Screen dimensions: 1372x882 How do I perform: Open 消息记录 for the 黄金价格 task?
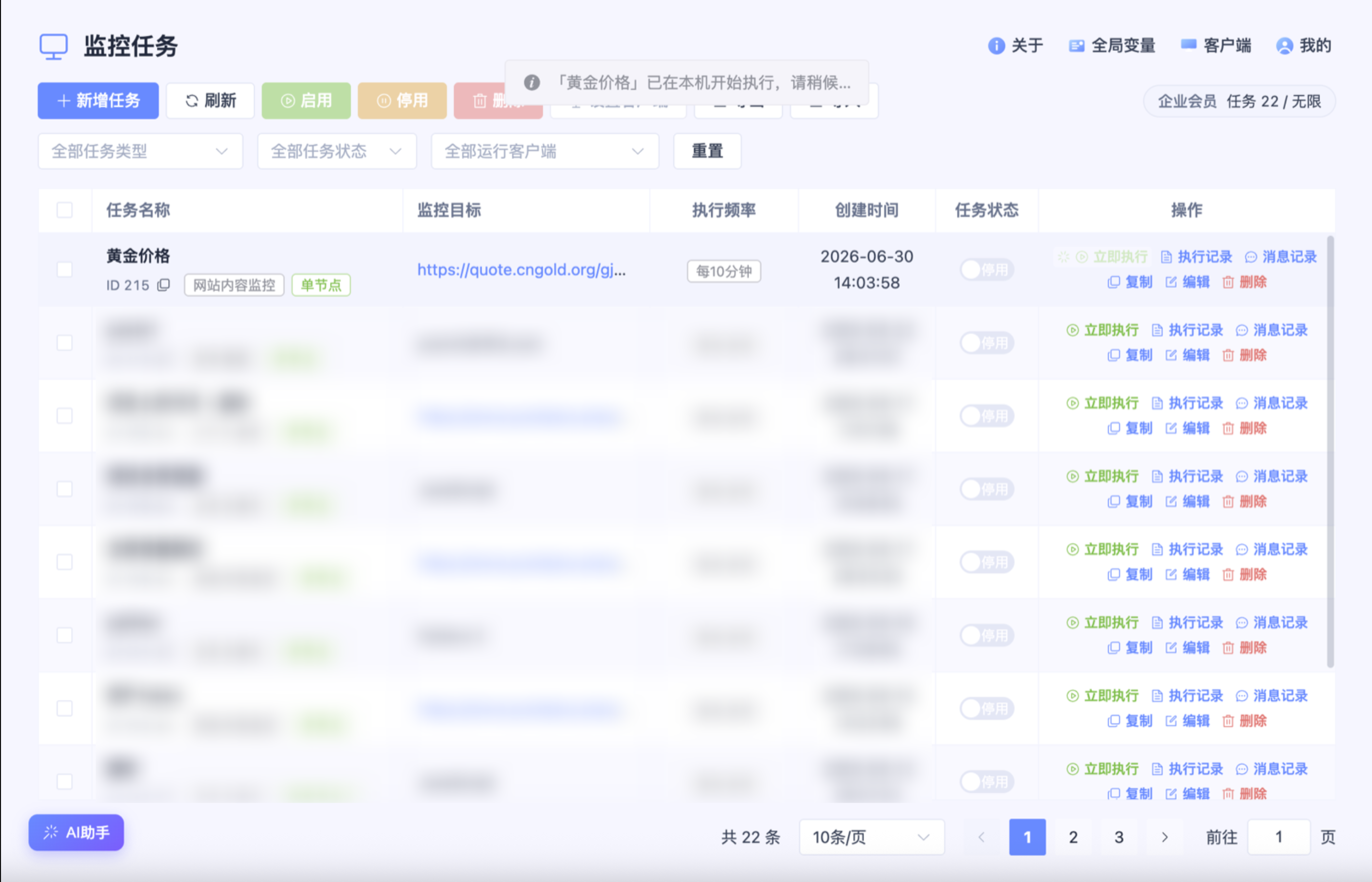pyautogui.click(x=1281, y=257)
